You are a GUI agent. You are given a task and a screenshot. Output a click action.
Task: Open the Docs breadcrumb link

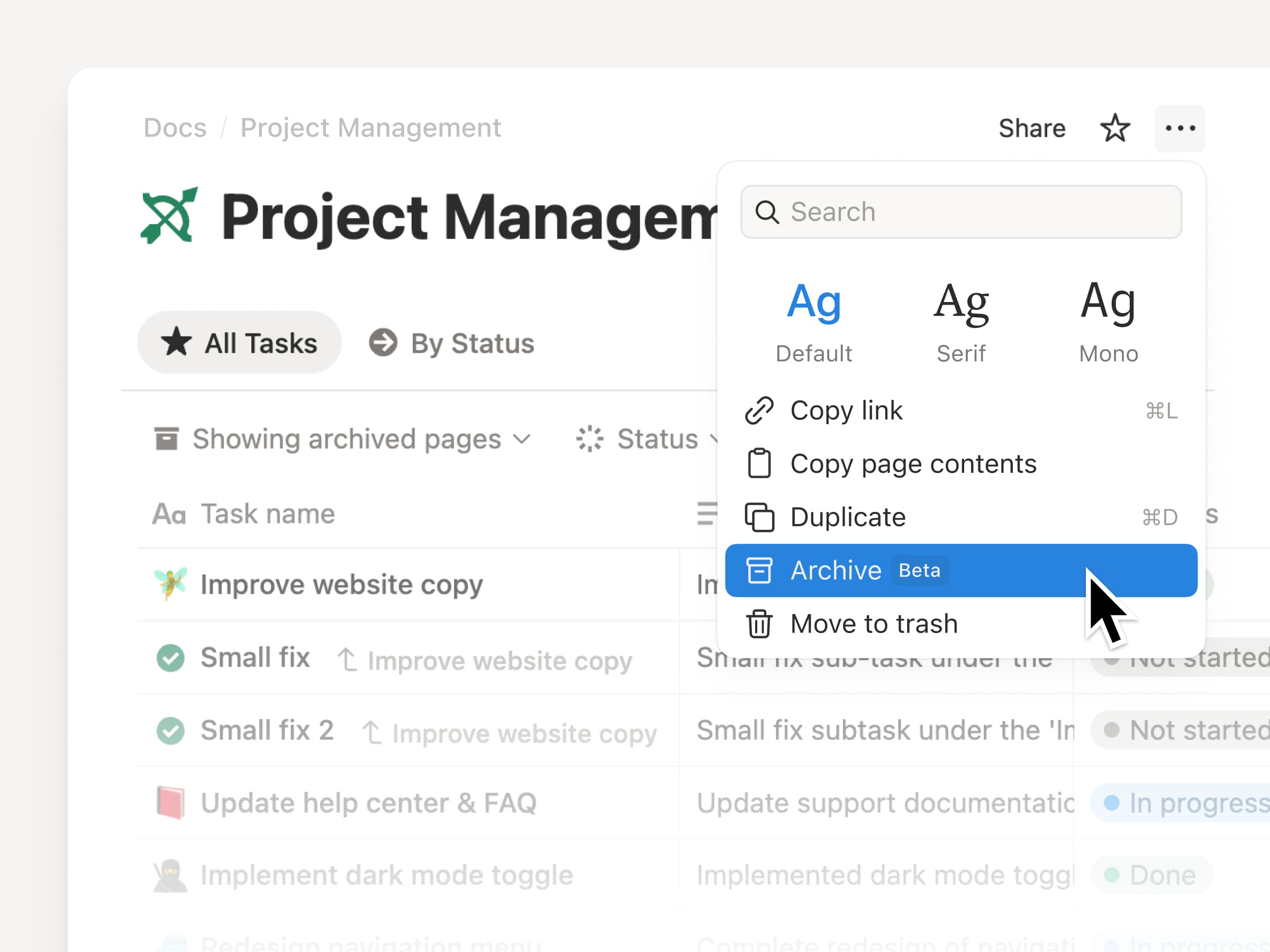(x=175, y=127)
